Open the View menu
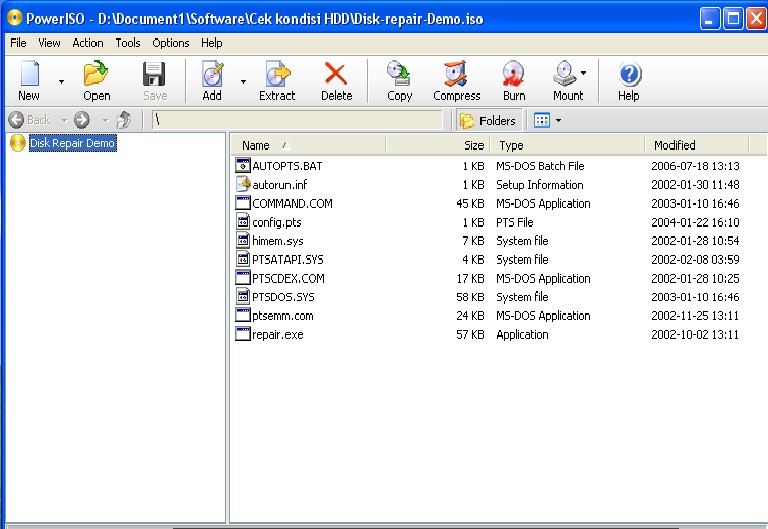The width and height of the screenshot is (768, 529). click(49, 43)
